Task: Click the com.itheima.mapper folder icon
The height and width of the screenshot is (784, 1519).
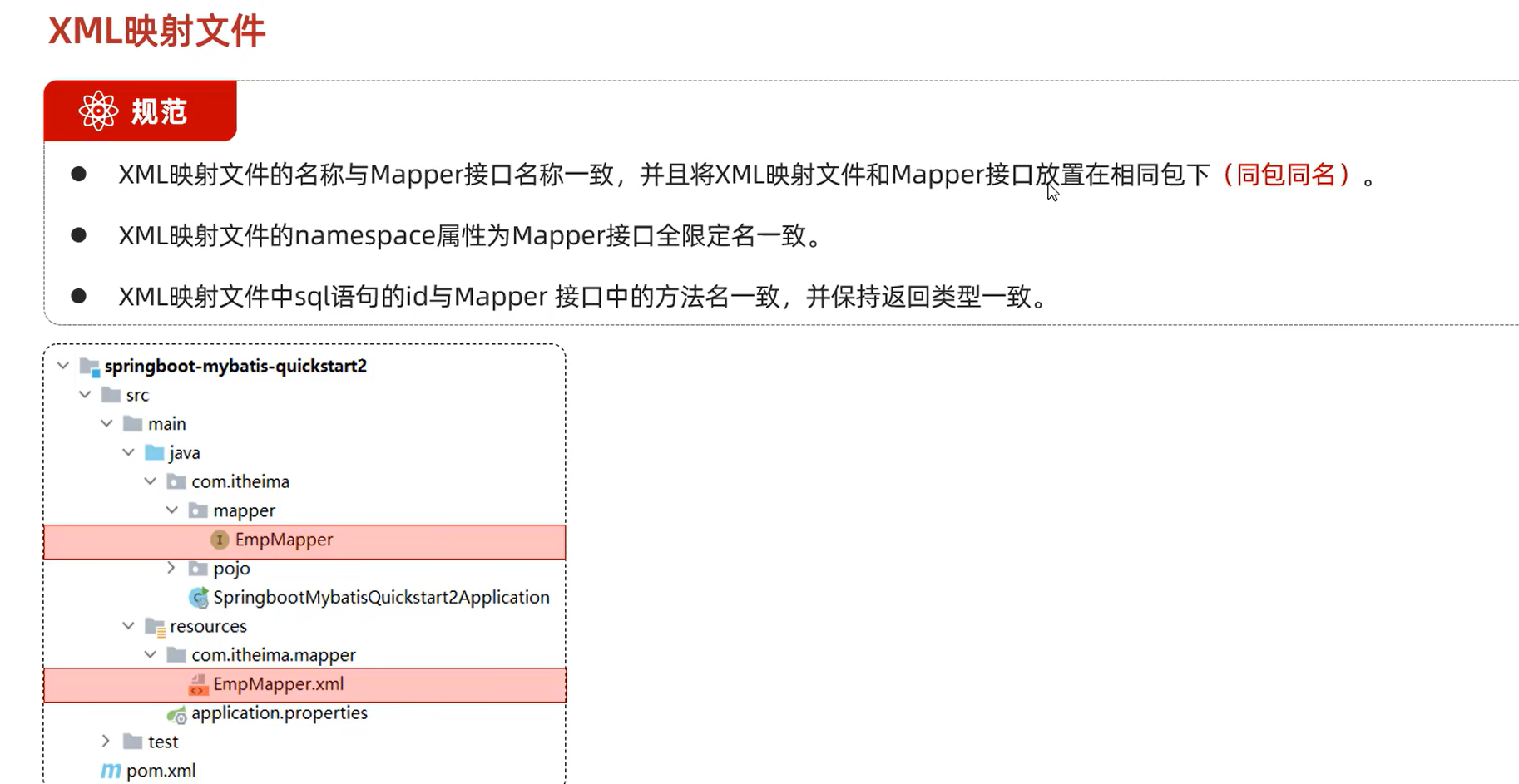Action: pyautogui.click(x=176, y=655)
